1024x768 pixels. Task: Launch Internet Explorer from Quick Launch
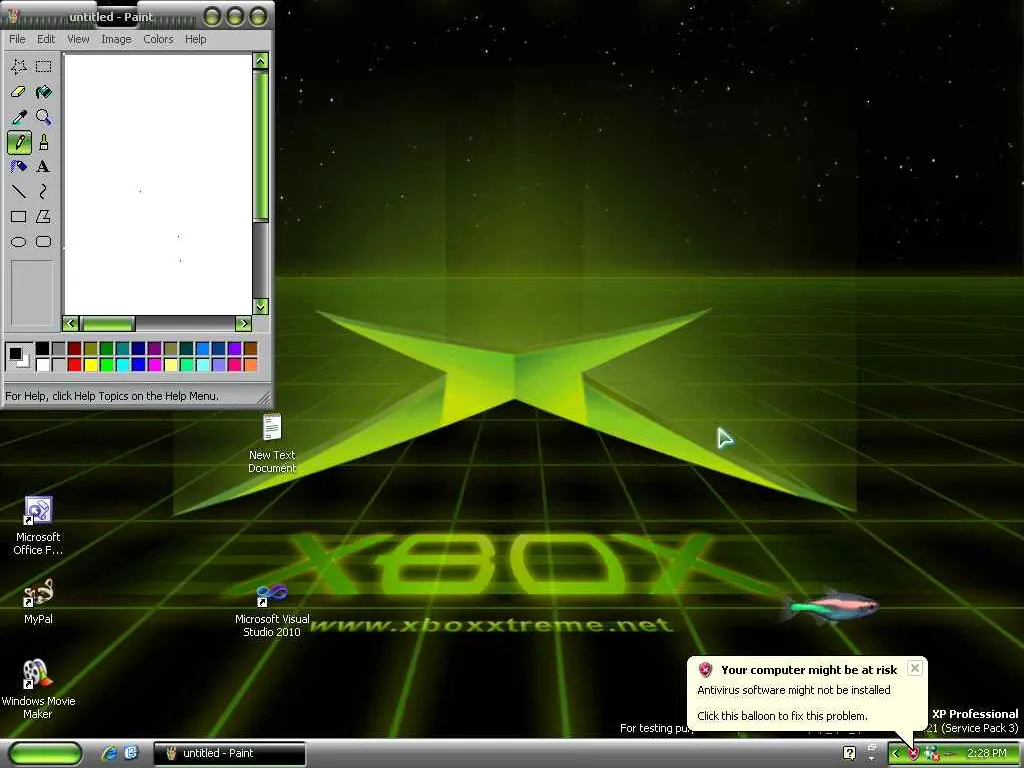coord(109,753)
